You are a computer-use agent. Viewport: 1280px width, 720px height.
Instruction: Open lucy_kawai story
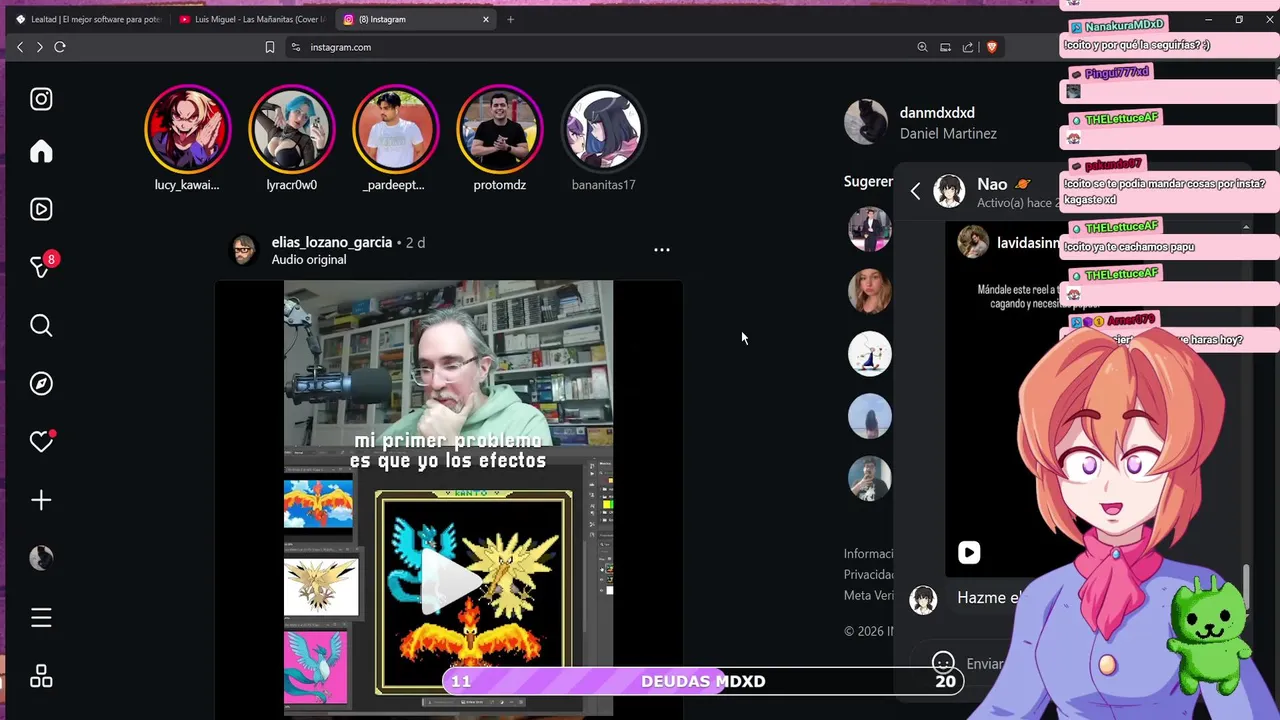[x=187, y=129]
